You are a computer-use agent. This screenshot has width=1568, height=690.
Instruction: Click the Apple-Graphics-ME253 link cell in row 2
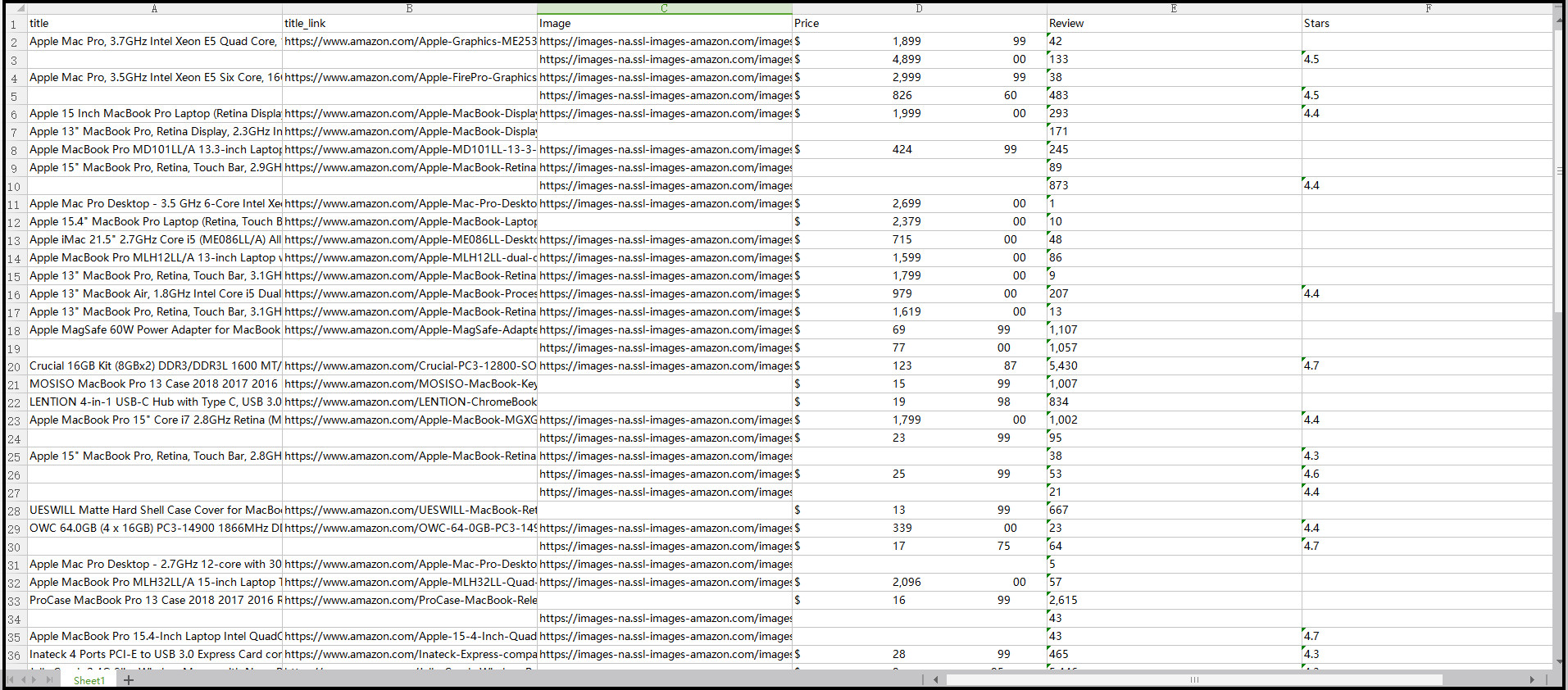tap(410, 42)
